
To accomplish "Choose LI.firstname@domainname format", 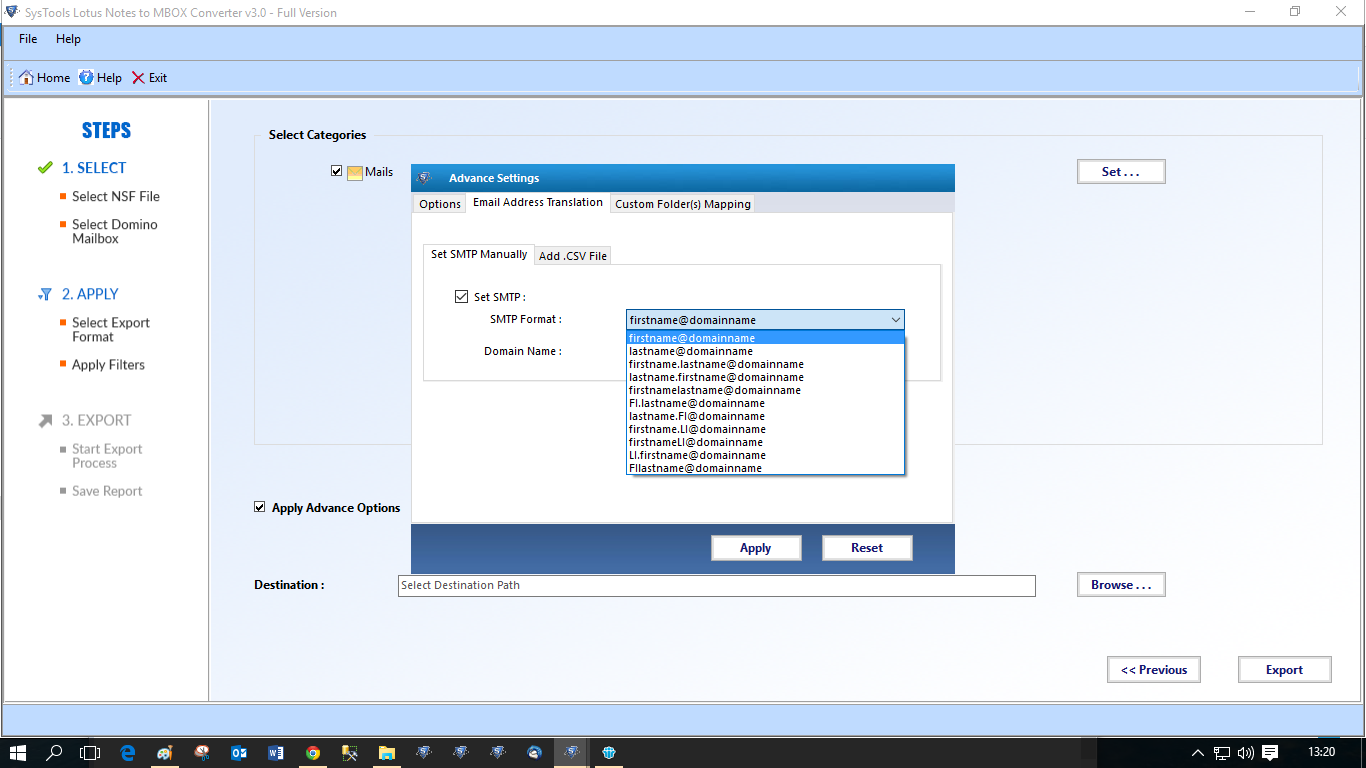I will tap(765, 455).
